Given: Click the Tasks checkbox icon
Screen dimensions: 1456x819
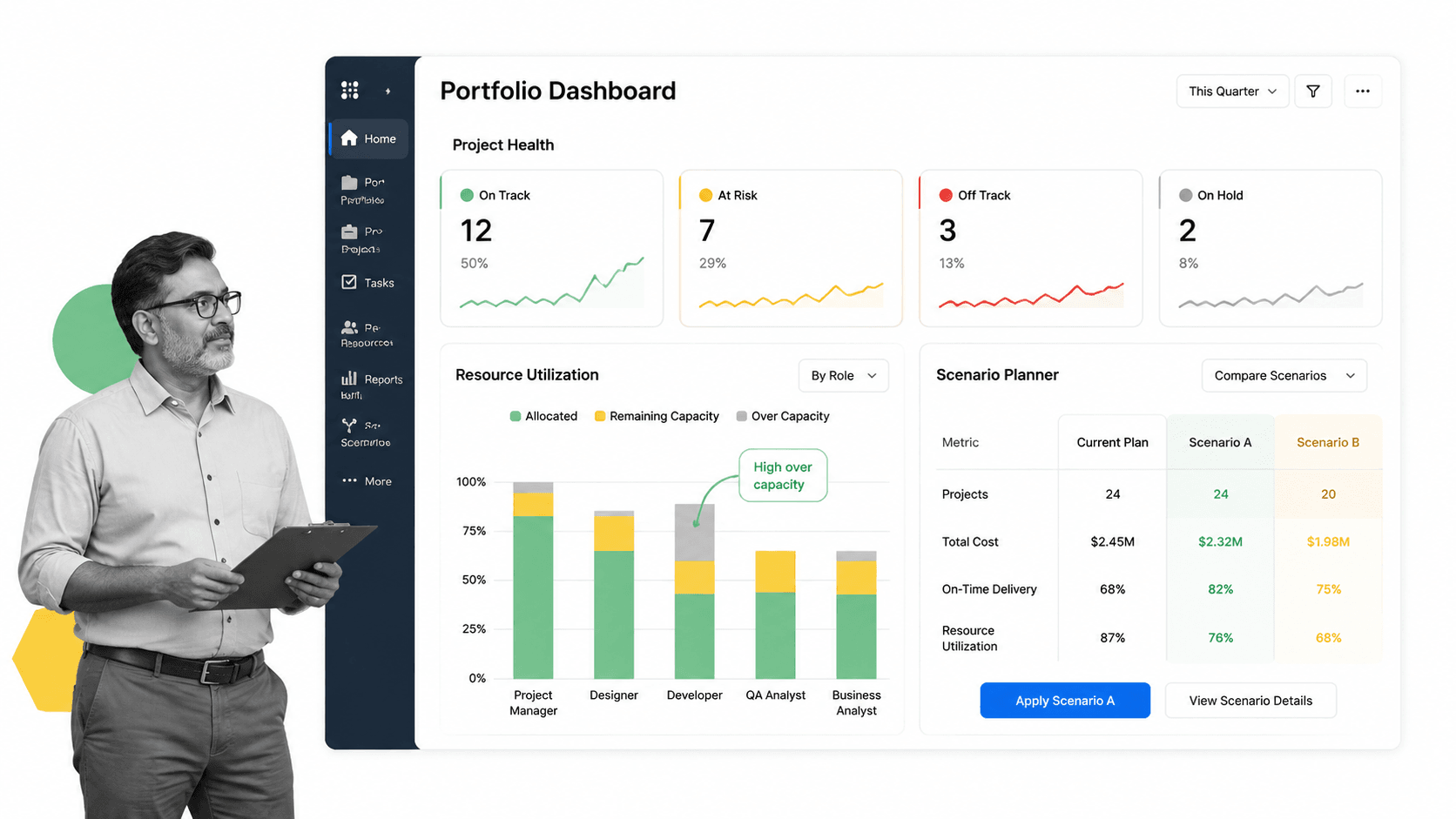Looking at the screenshot, I should click(x=349, y=282).
